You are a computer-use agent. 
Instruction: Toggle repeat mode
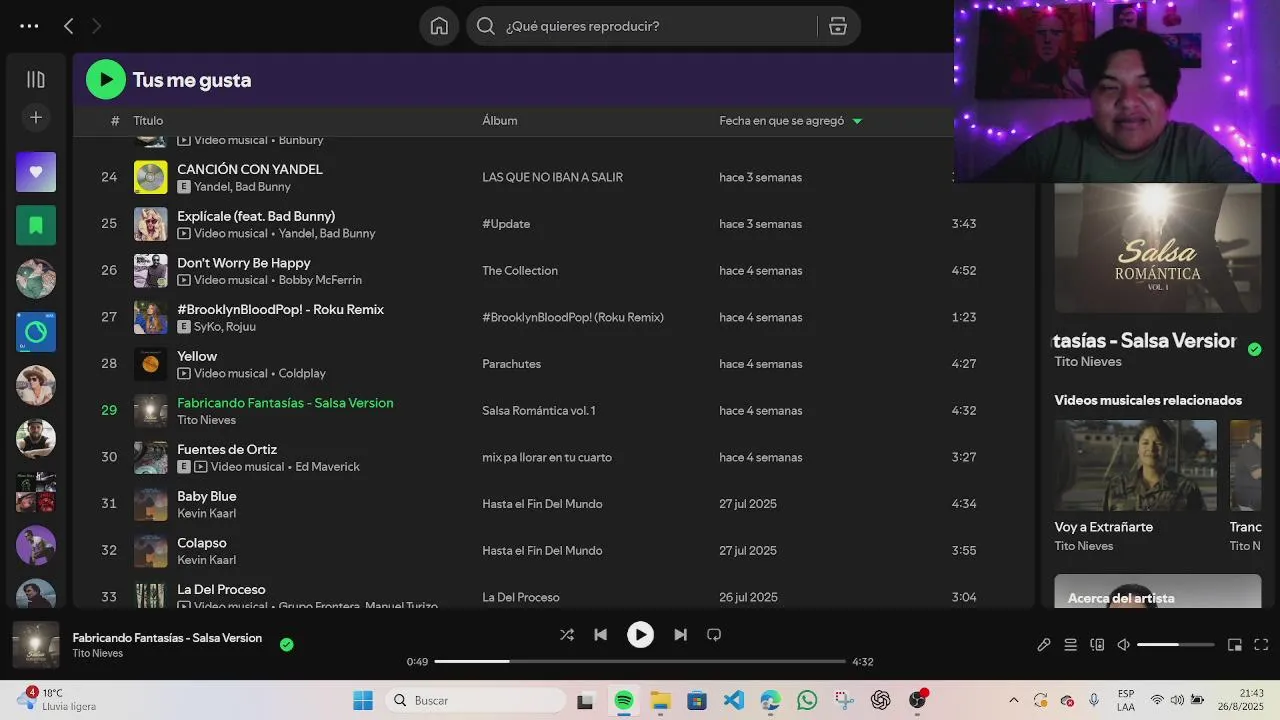714,634
